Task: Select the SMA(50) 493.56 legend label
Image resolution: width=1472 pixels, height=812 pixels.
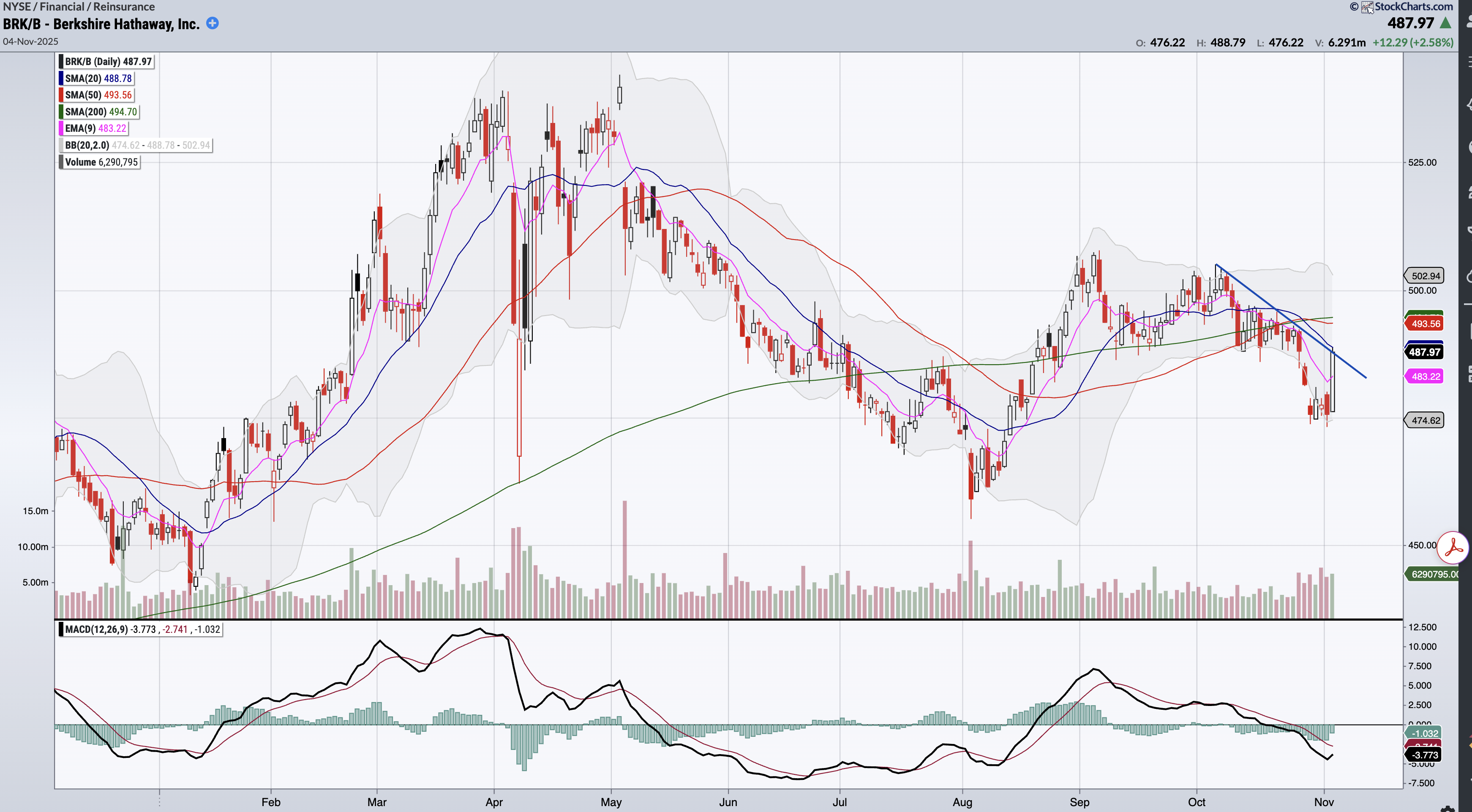Action: tap(98, 95)
